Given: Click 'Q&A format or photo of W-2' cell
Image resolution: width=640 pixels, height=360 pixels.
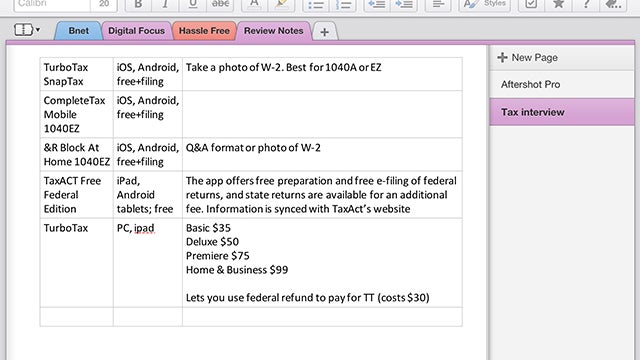Looking at the screenshot, I should pos(322,155).
